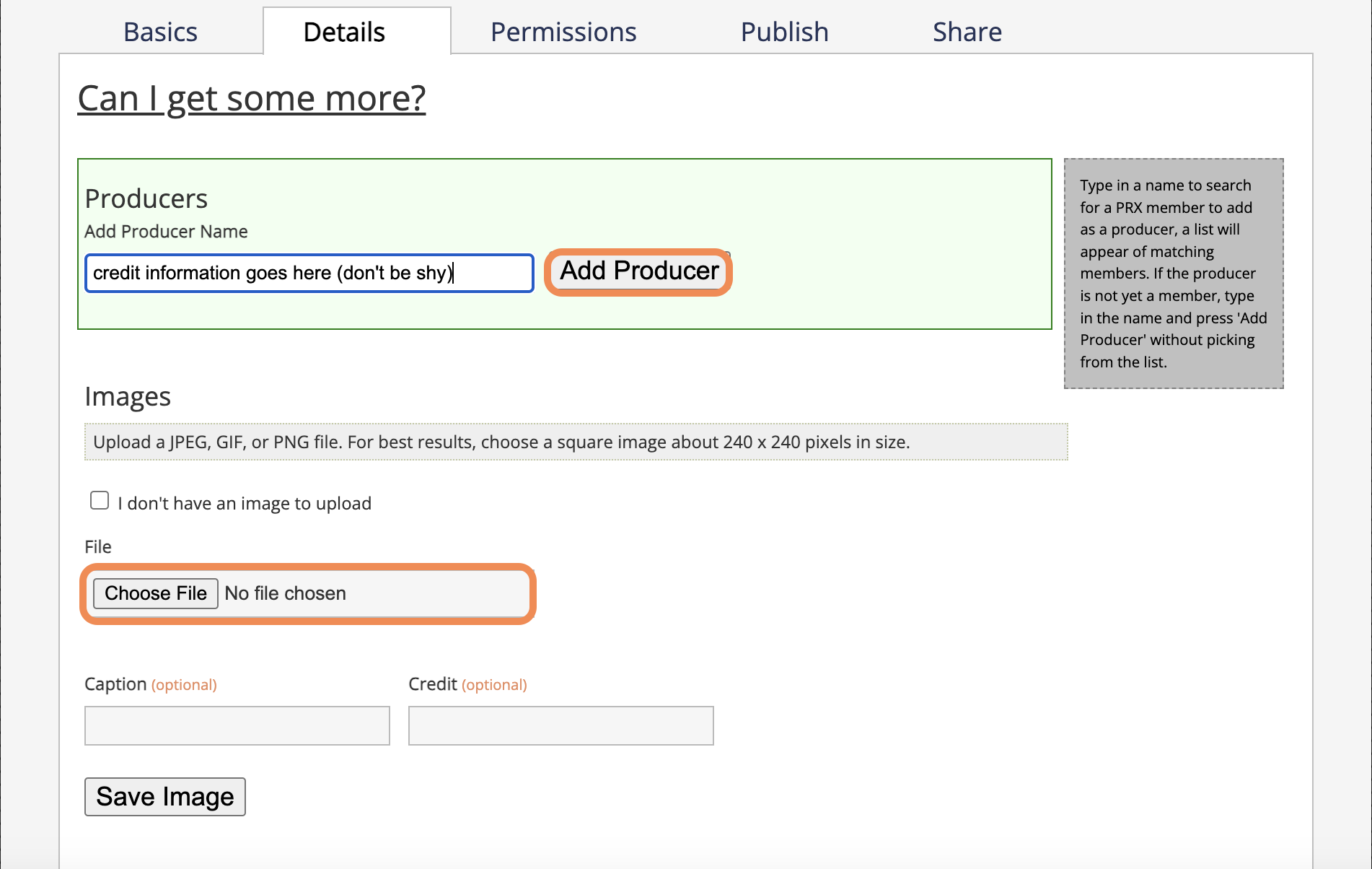Click the Choose File button
Screen dimensions: 1372x869
click(x=155, y=593)
